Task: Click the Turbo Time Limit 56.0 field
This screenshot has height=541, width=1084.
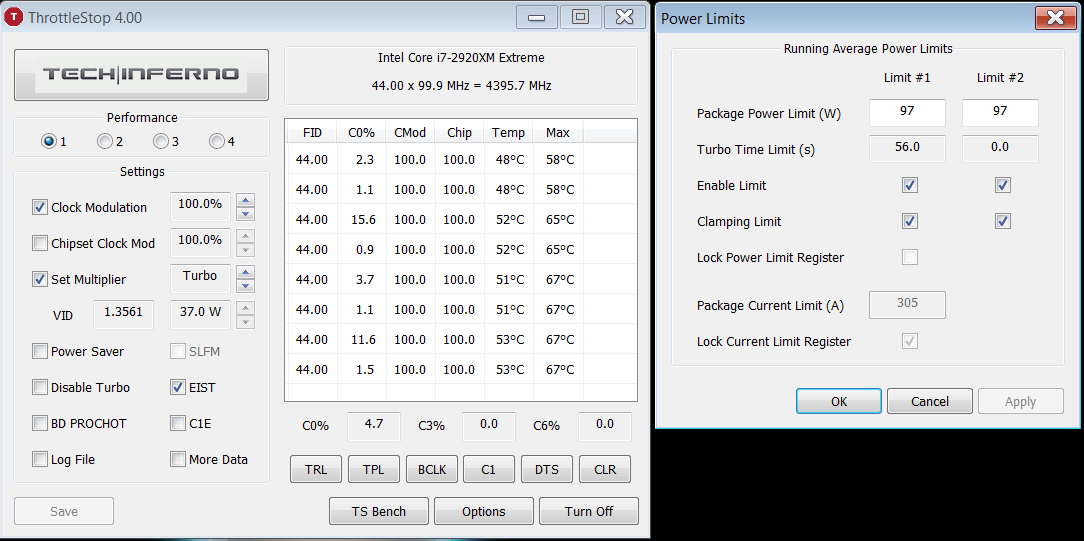Action: click(x=907, y=148)
